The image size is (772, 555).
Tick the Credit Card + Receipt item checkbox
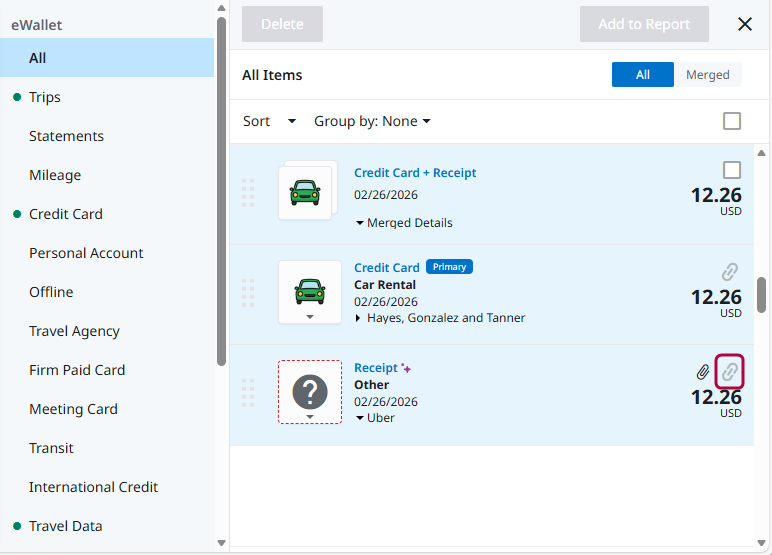click(732, 170)
